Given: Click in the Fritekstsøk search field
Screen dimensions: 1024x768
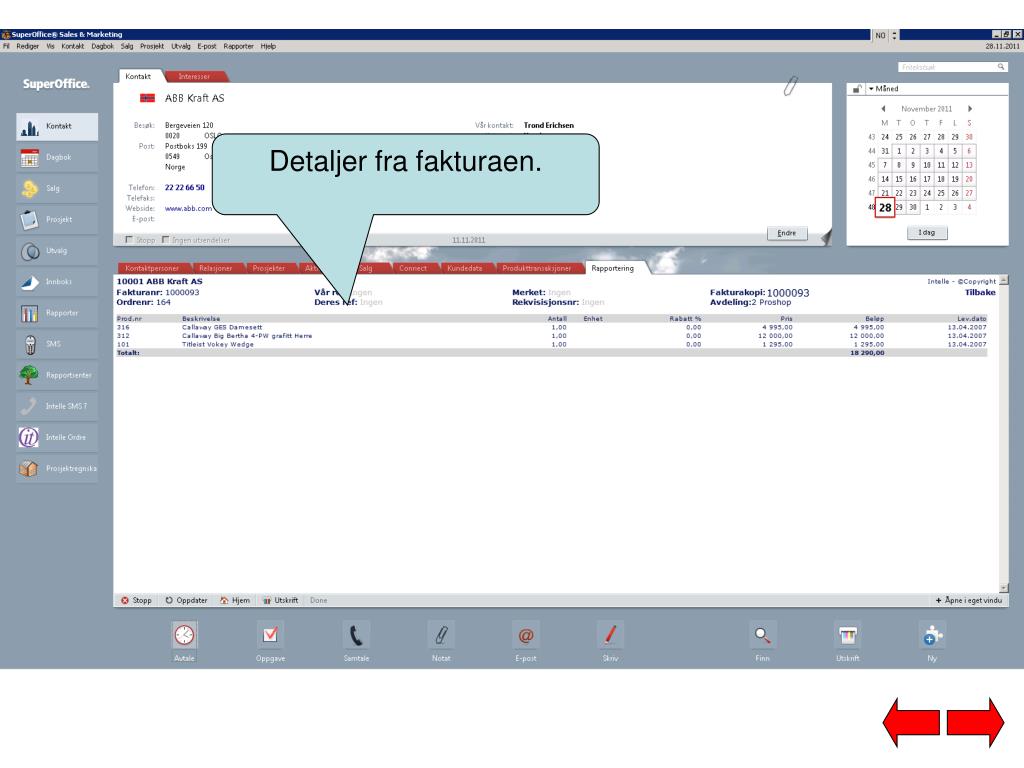Looking at the screenshot, I should tap(947, 67).
